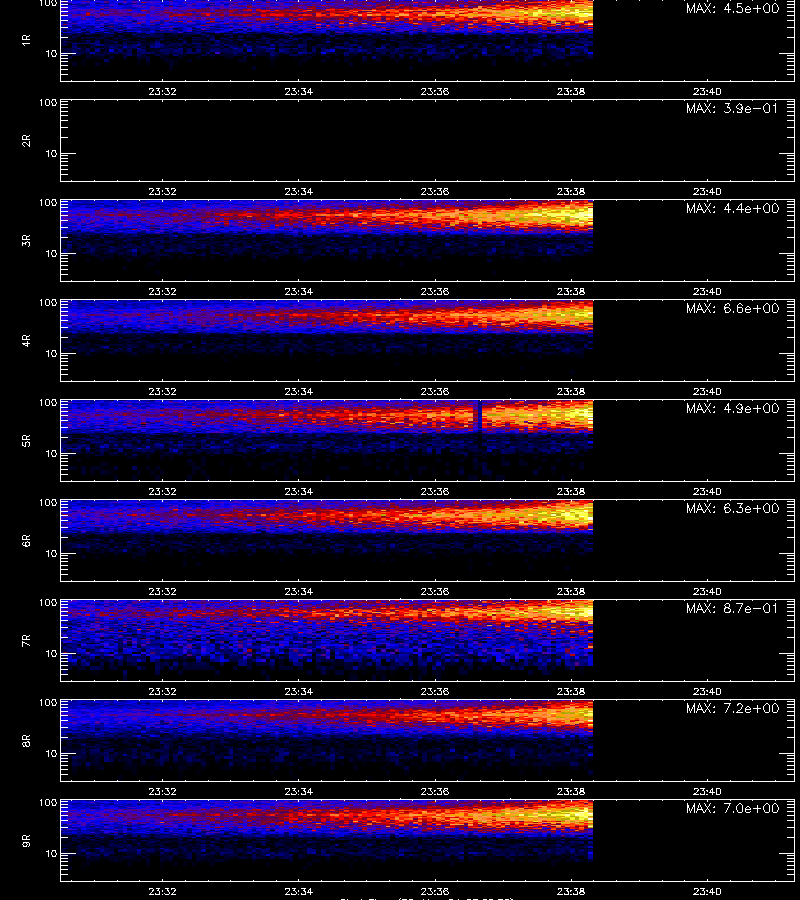This screenshot has width=800, height=900.
Task: Select the 'MAX: 6.3e+00' value text
Action: tap(732, 509)
